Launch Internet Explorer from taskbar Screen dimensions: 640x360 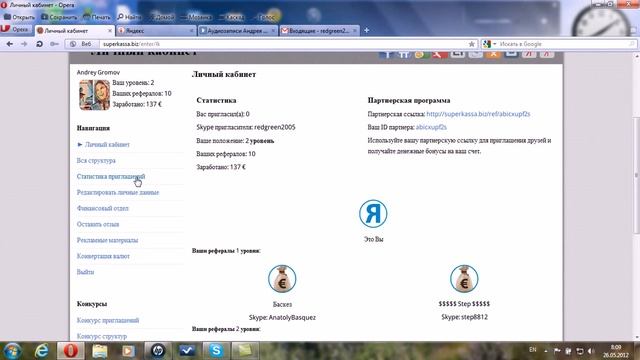(x=42, y=350)
